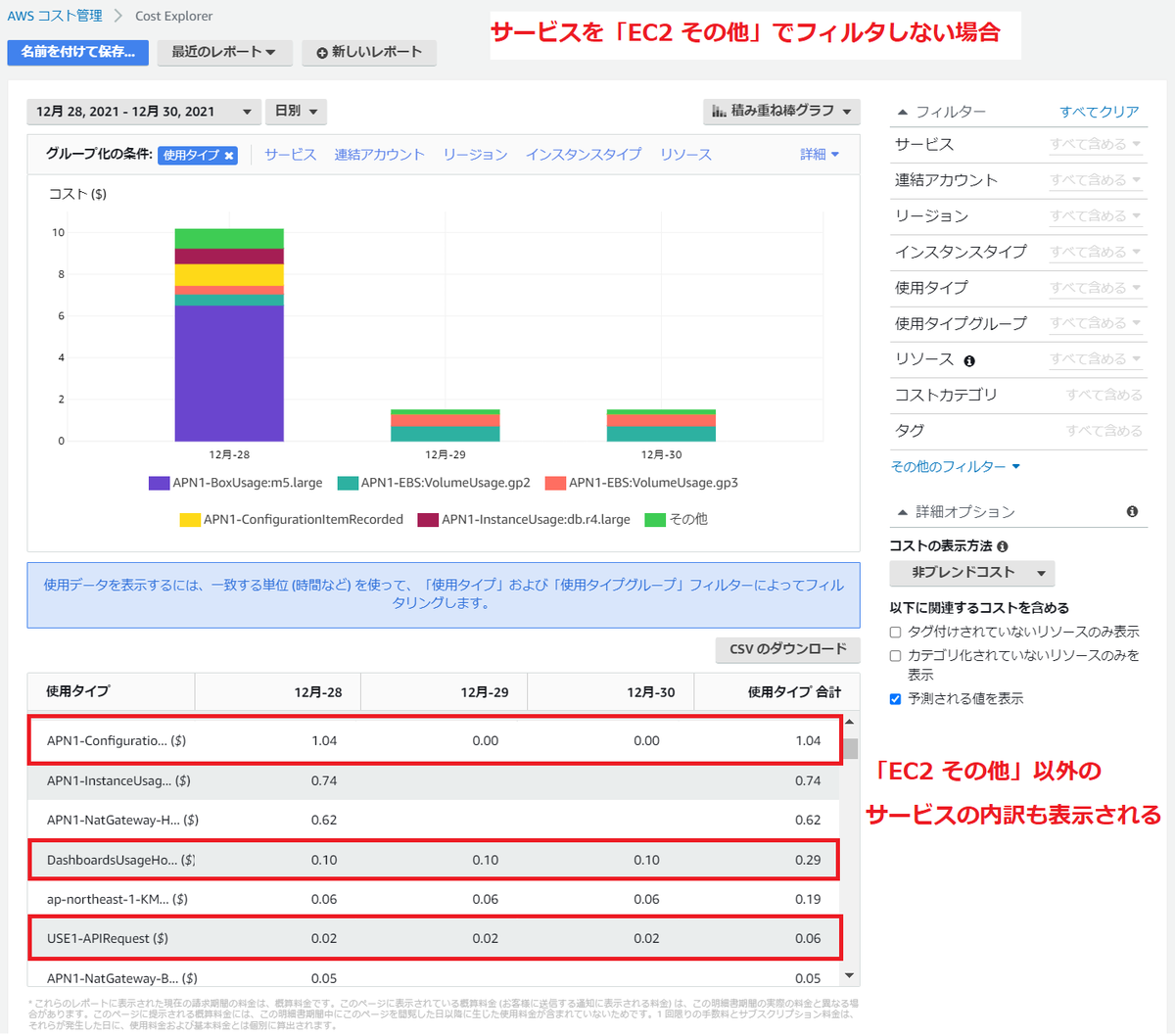Click the 名前を付けて保存 button
This screenshot has height=1036, width=1175.
(78, 52)
